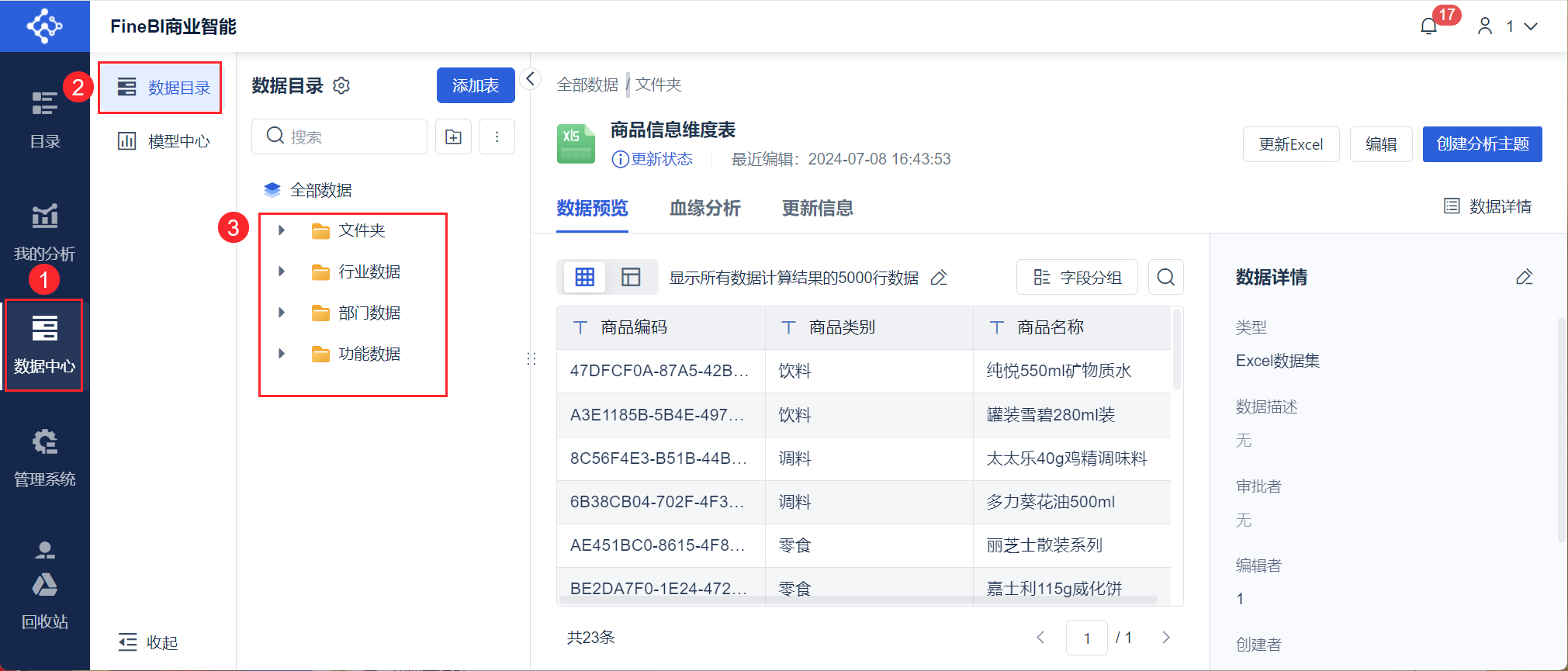Click the xls file icon

[576, 144]
